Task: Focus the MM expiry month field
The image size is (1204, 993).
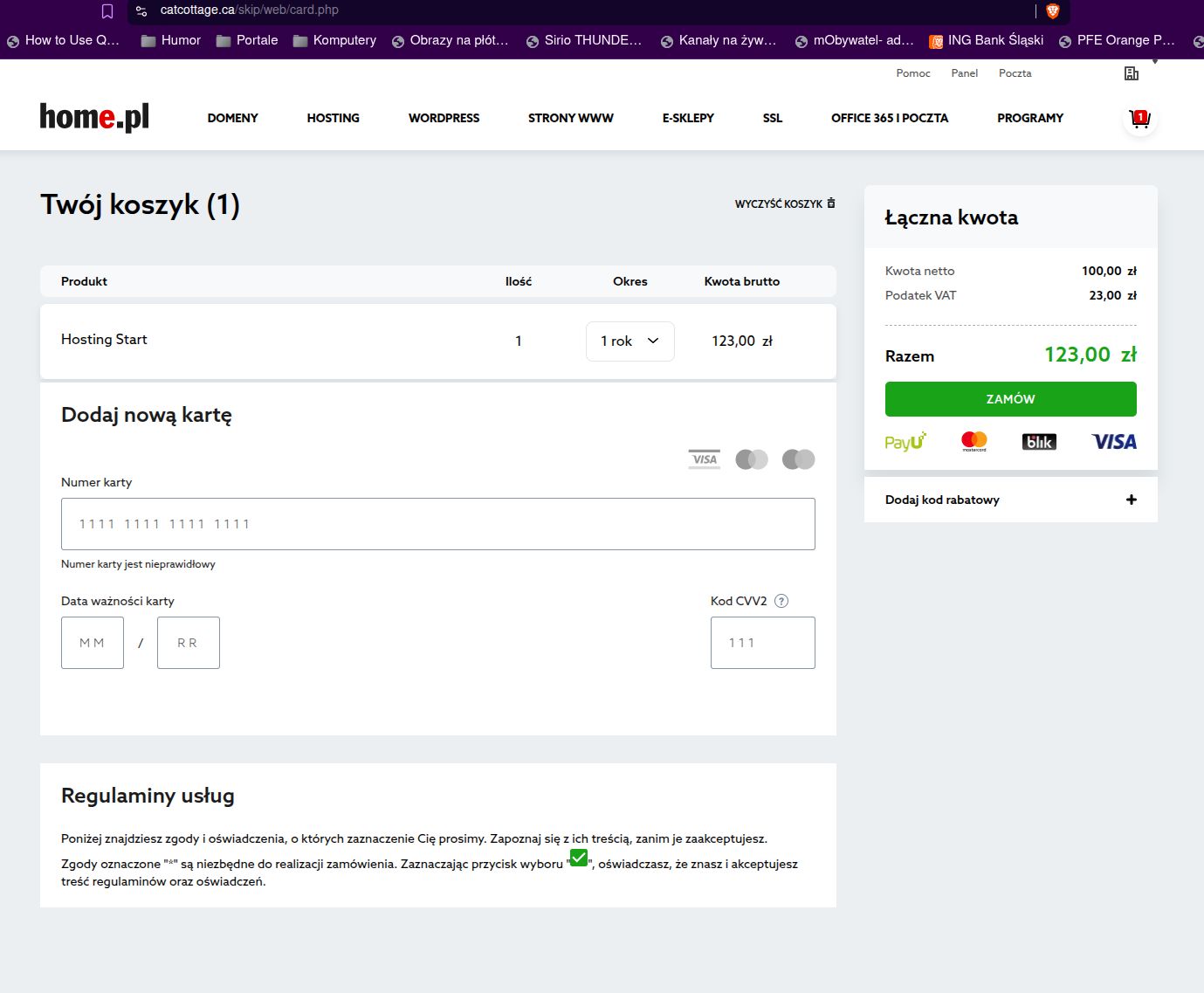Action: click(93, 643)
